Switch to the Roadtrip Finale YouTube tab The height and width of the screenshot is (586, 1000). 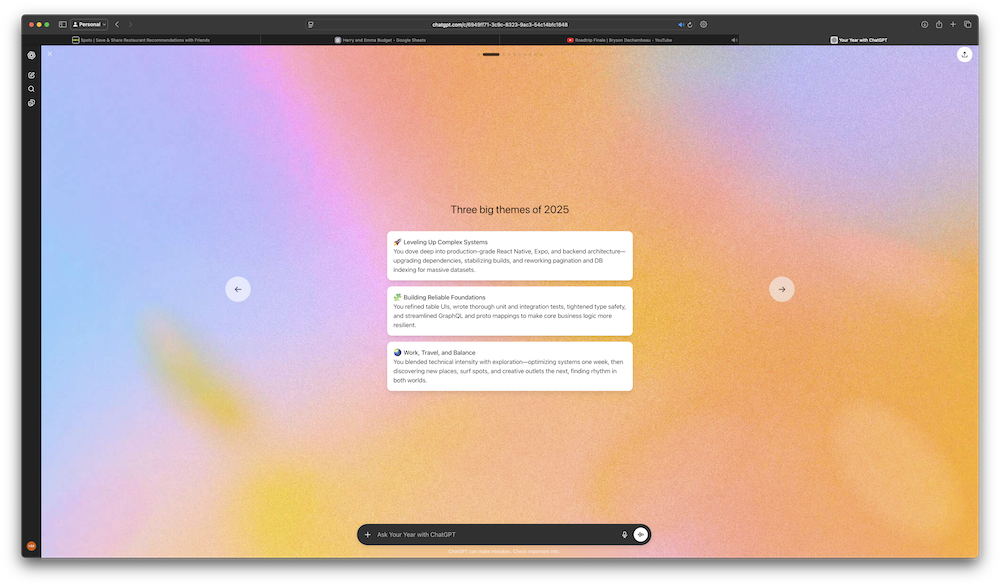click(620, 40)
